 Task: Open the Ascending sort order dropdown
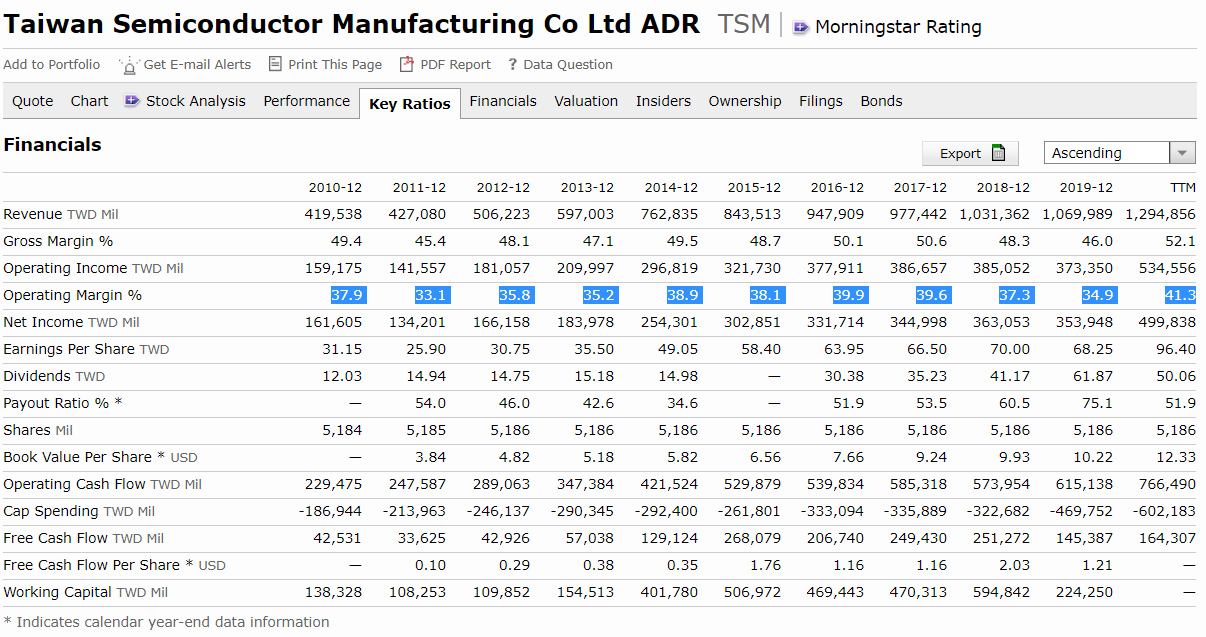point(1106,153)
